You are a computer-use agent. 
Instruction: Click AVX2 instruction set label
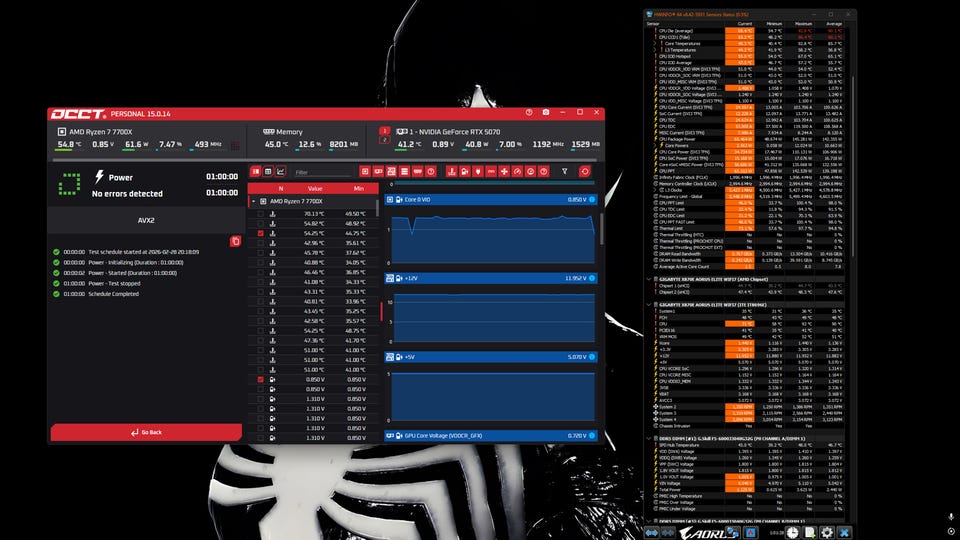[146, 220]
